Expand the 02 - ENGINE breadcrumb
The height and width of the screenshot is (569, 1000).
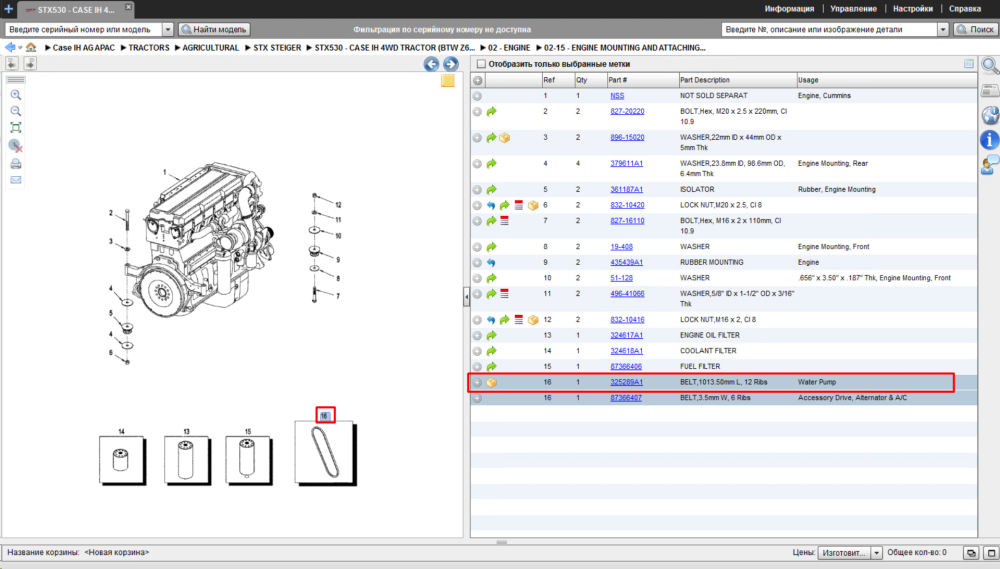pos(483,48)
